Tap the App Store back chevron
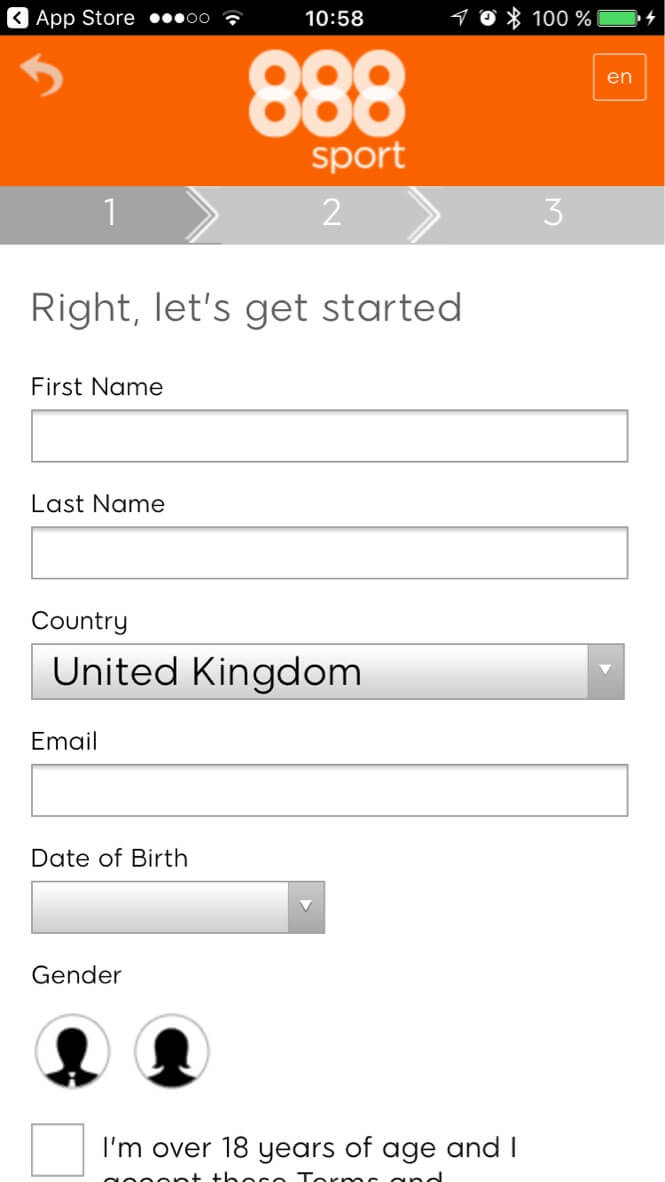The image size is (665, 1182). [17, 17]
